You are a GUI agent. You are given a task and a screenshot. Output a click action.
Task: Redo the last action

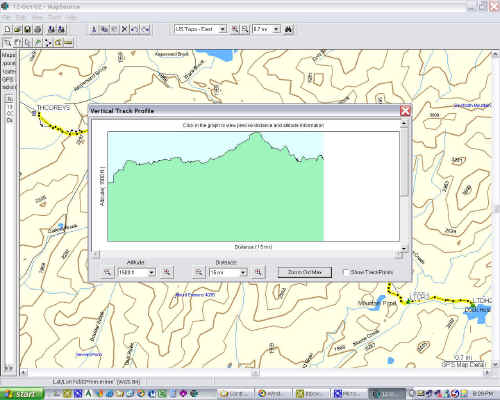(145, 29)
